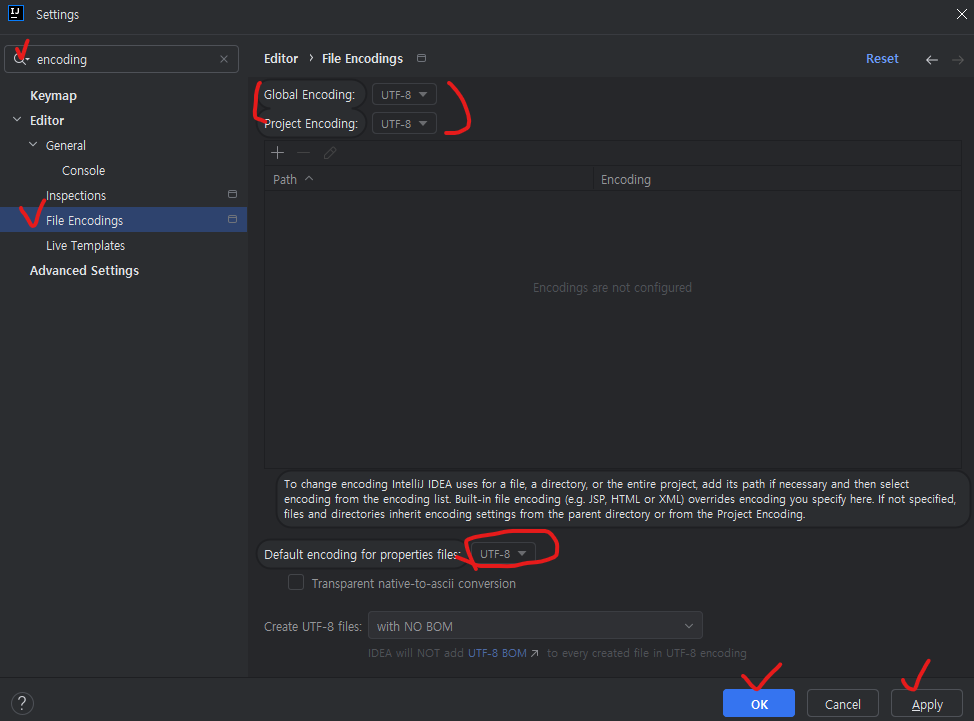This screenshot has width=974, height=721.
Task: Select Keymap in settings tree
Action: (x=53, y=96)
